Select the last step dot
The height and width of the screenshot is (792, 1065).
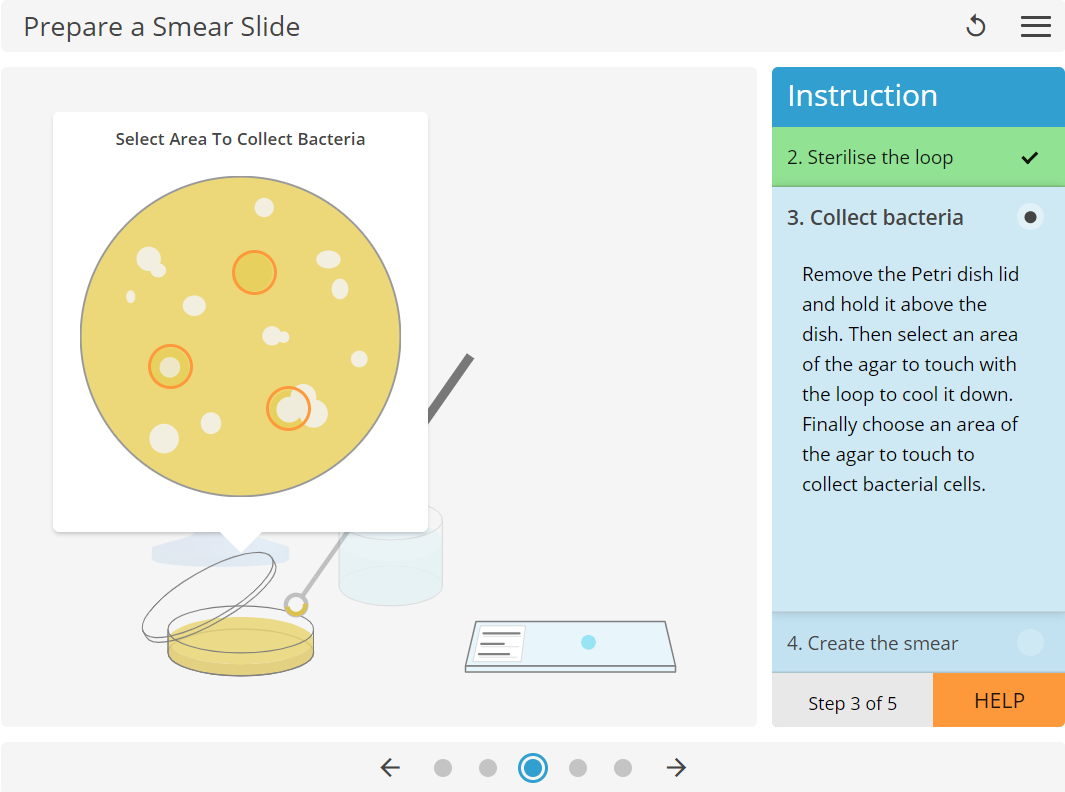[x=623, y=768]
